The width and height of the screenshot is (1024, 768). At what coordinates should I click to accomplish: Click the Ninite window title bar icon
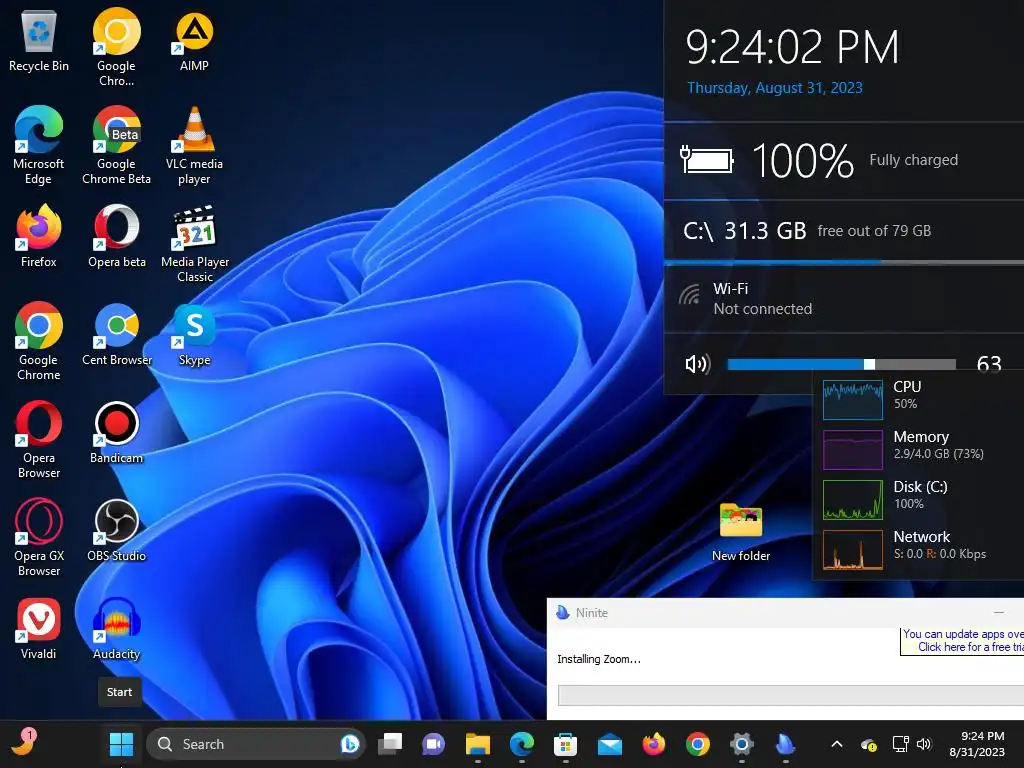(x=562, y=613)
